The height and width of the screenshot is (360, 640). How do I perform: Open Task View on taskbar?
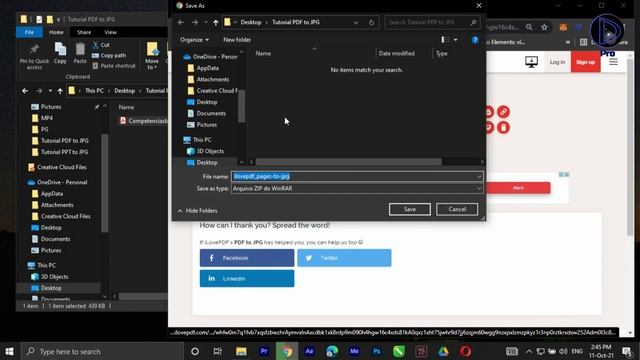217,351
